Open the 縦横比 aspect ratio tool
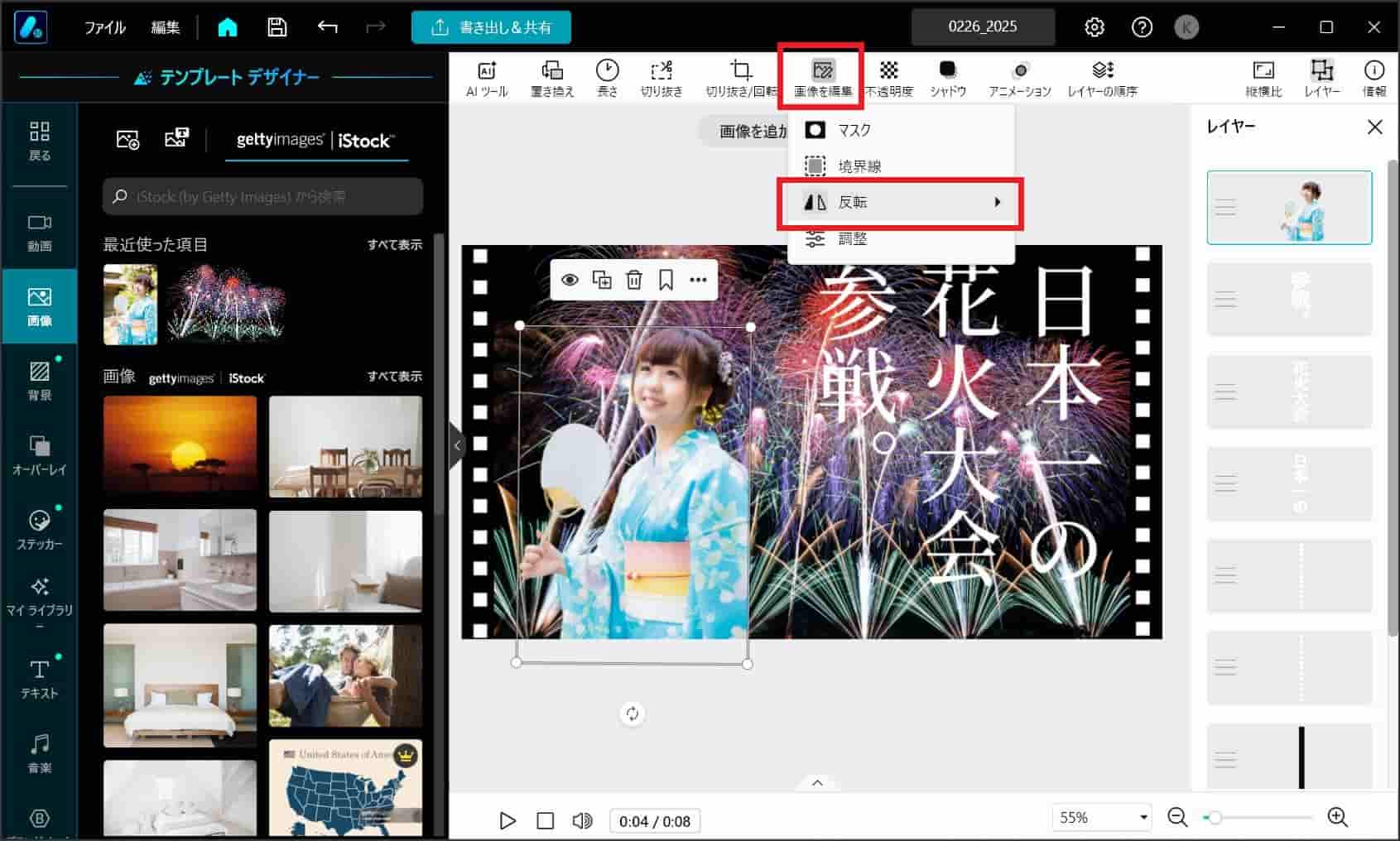1400x841 pixels. [1263, 79]
